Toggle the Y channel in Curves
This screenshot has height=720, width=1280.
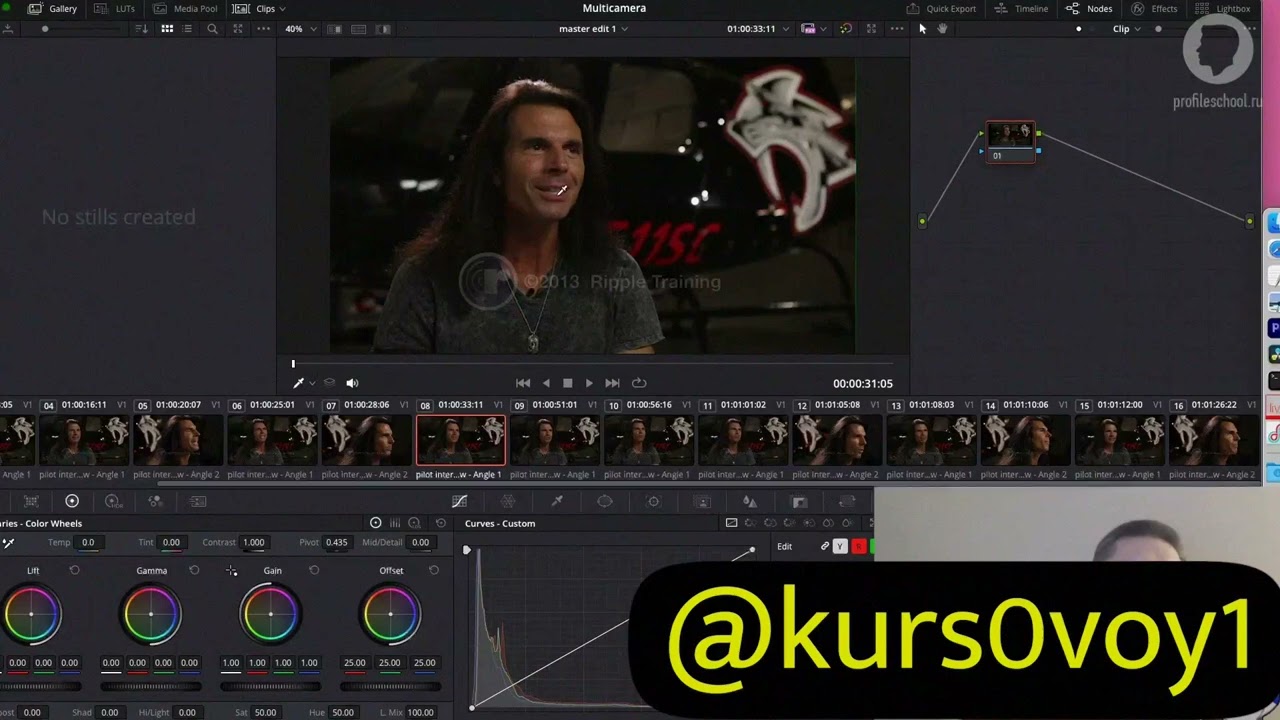click(x=840, y=546)
